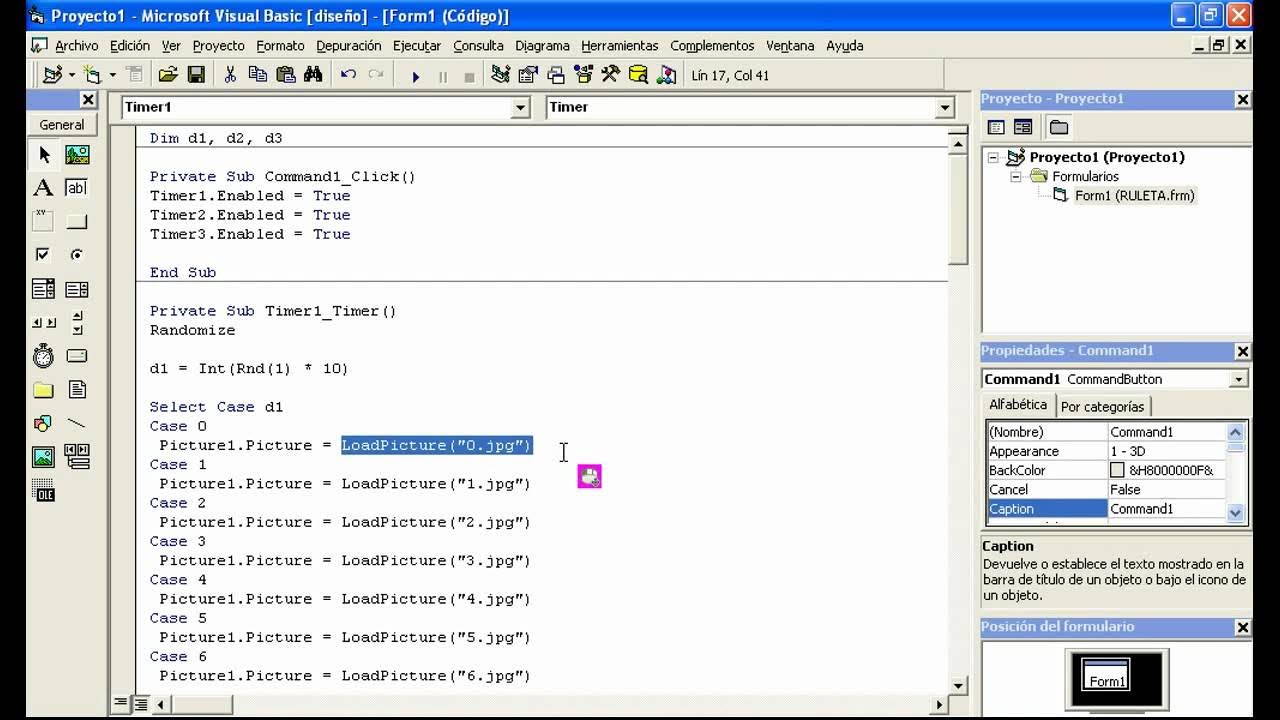Select the PictureBox control tool
1280x720 pixels.
(77, 154)
